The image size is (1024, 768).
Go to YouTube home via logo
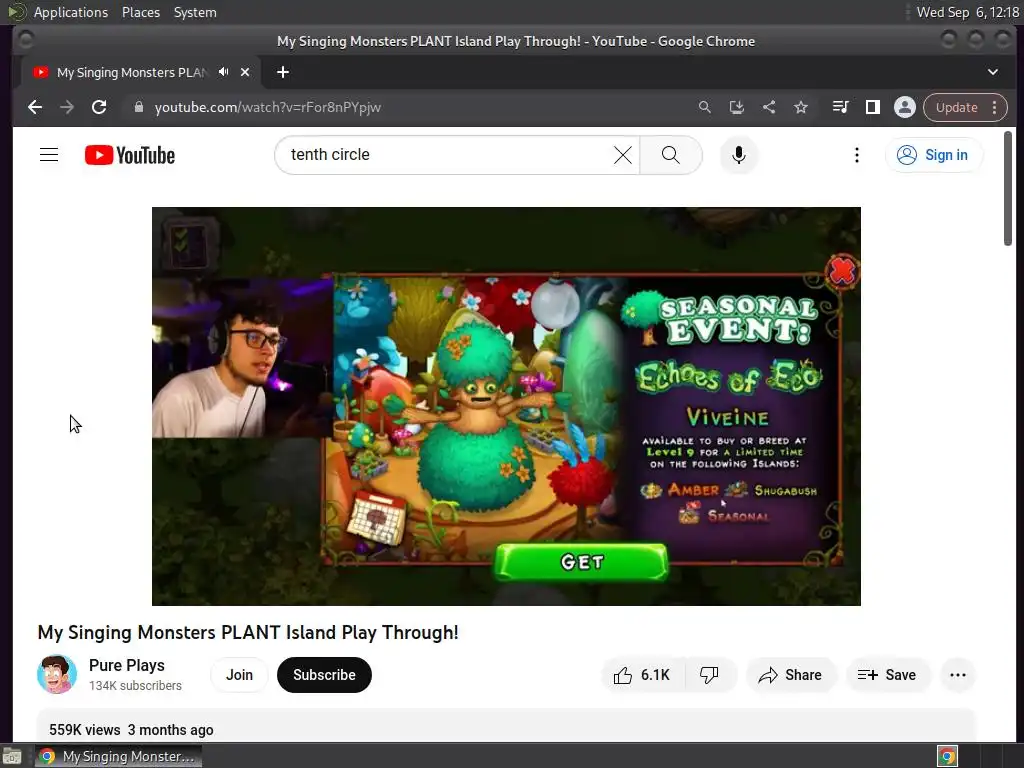[x=130, y=155]
